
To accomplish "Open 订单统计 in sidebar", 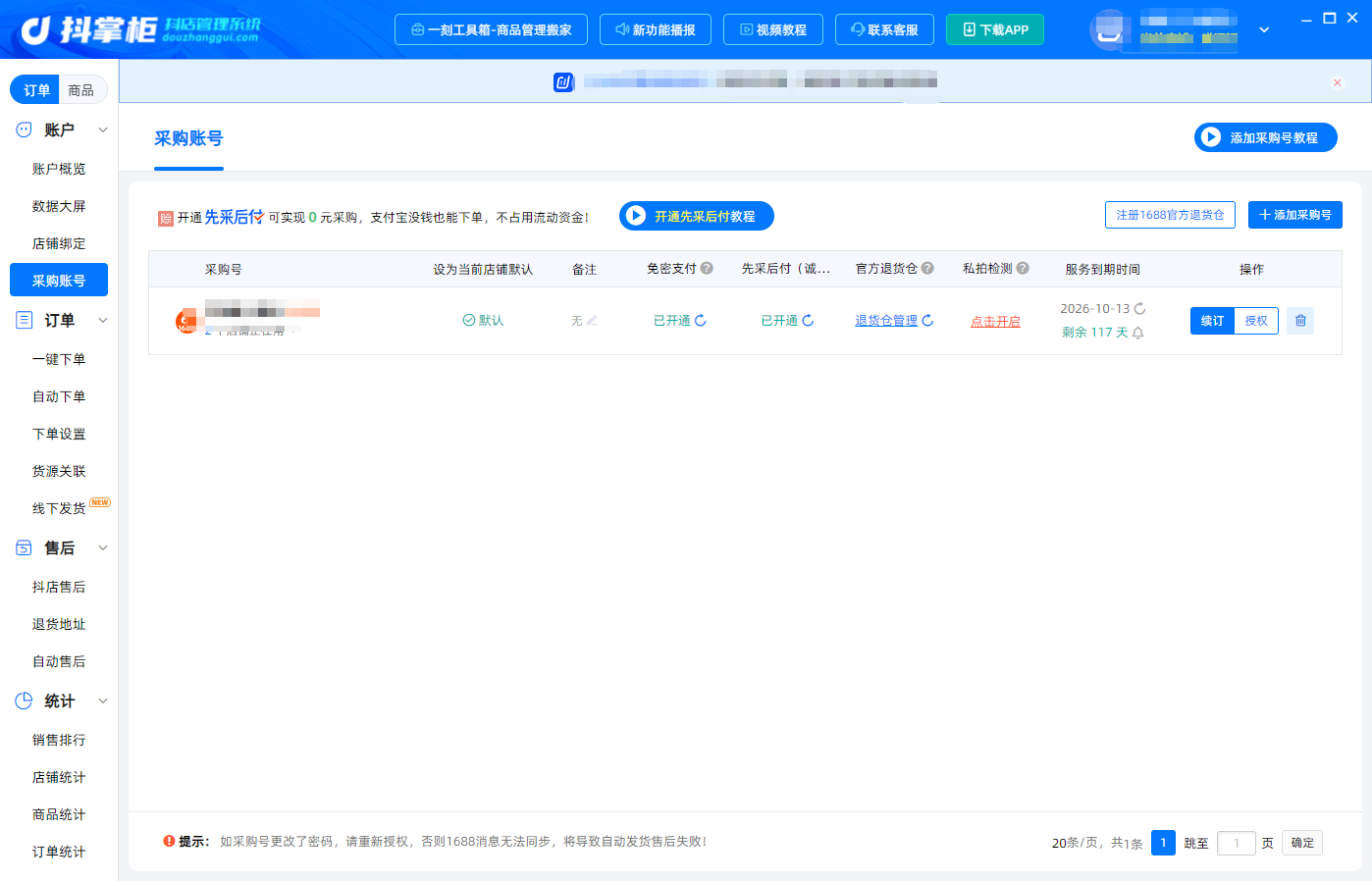I will (x=59, y=852).
